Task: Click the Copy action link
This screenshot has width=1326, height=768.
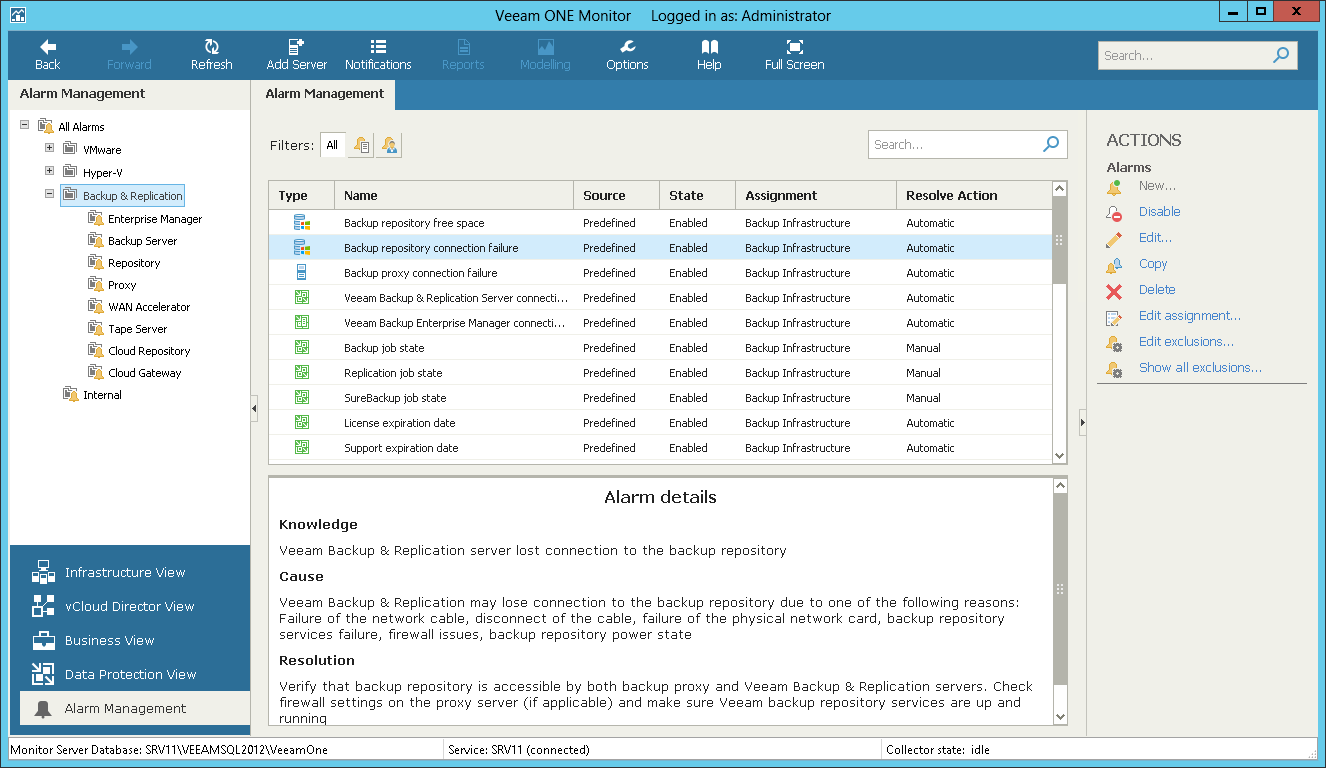Action: pyautogui.click(x=1153, y=264)
